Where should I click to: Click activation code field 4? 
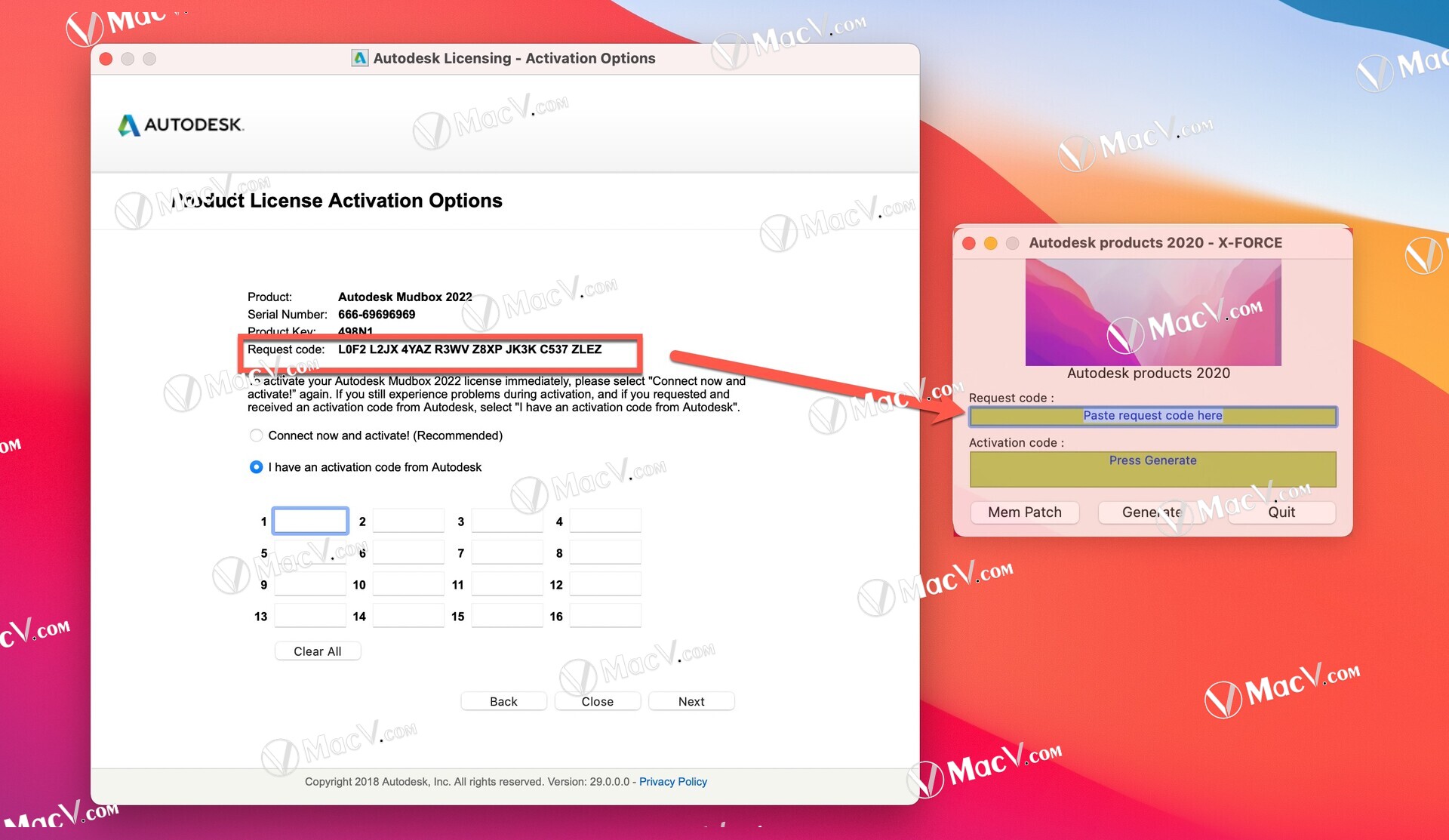605,521
